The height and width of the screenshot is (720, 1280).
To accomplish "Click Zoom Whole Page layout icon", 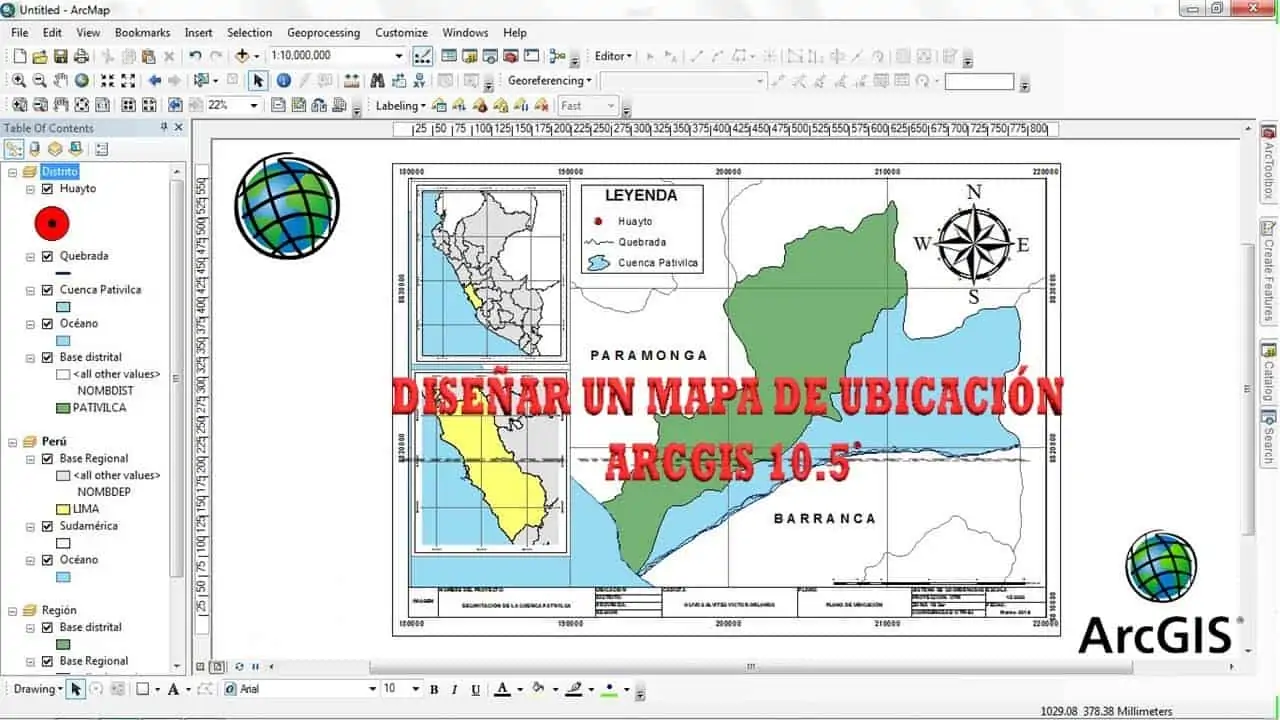I will click(82, 105).
